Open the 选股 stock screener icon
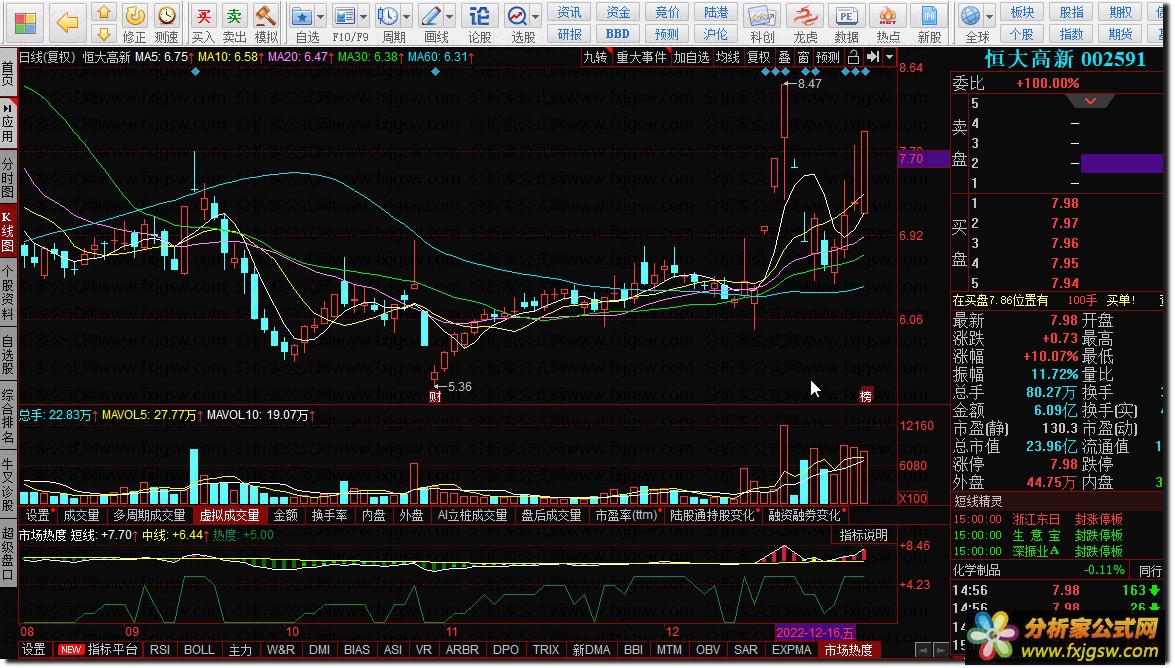Screen dimensions: 1175x668 (x=517, y=16)
